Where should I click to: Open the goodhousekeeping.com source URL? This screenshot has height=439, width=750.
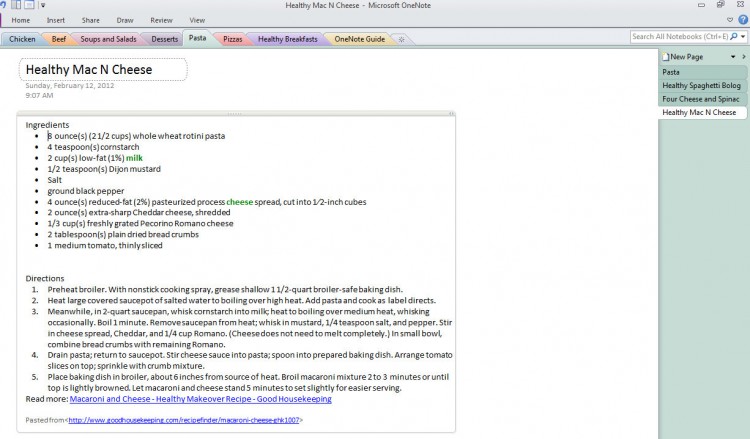click(184, 420)
